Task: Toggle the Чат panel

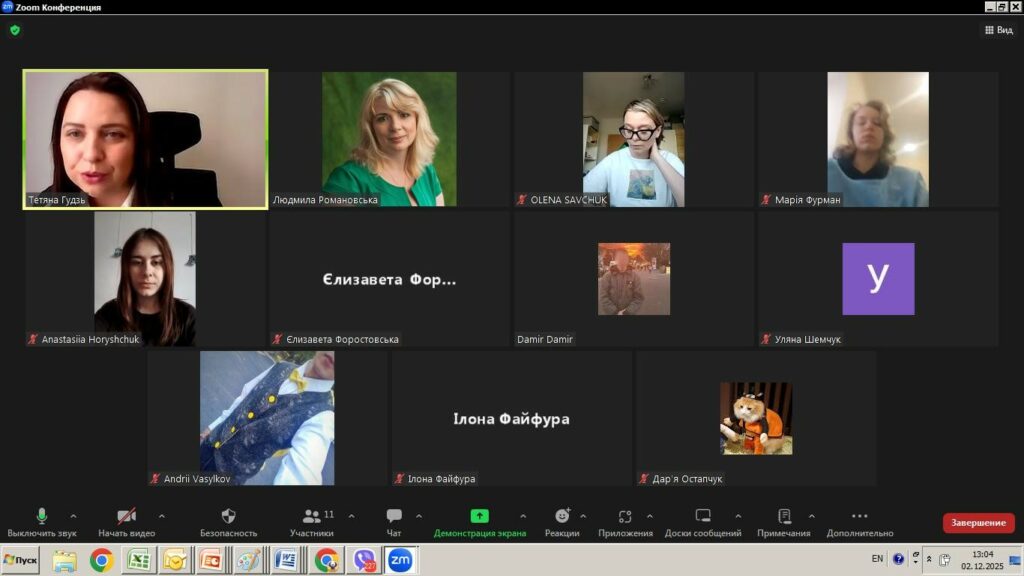Action: 394,517
